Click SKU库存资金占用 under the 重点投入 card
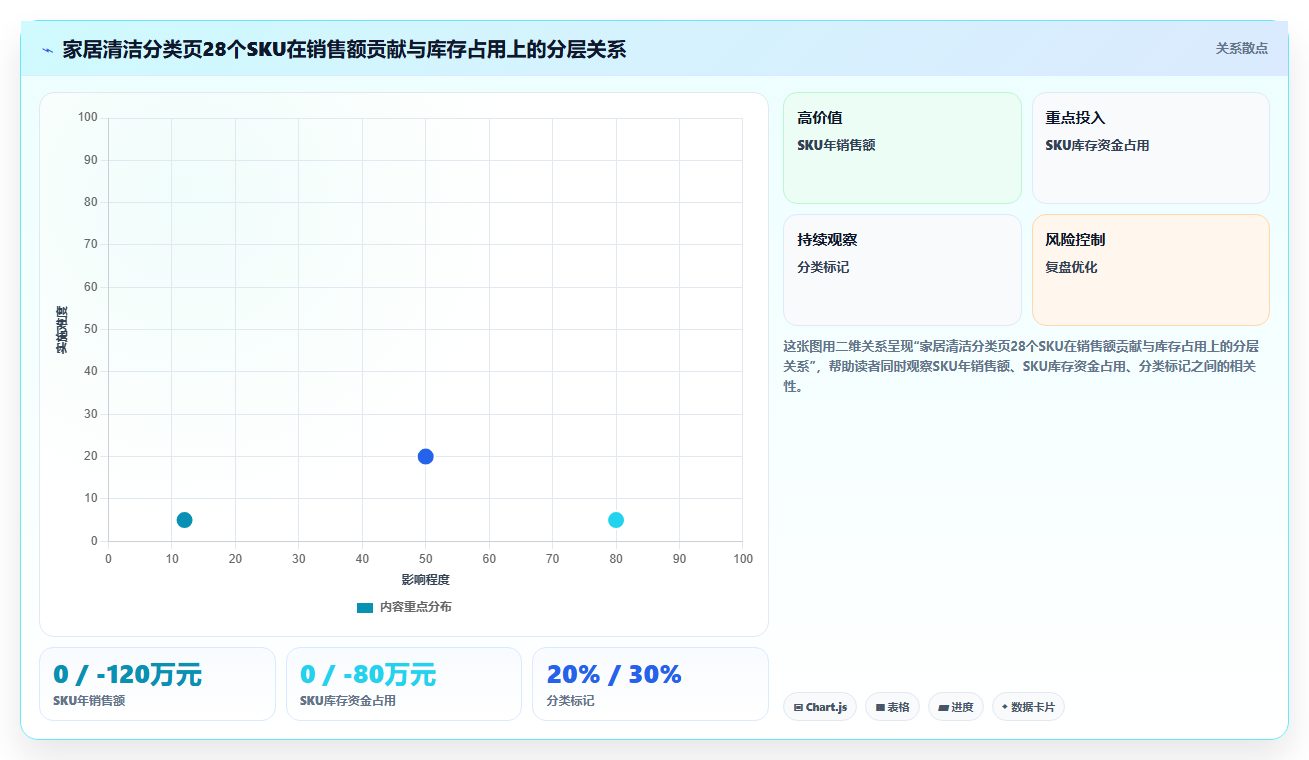 coord(1097,145)
